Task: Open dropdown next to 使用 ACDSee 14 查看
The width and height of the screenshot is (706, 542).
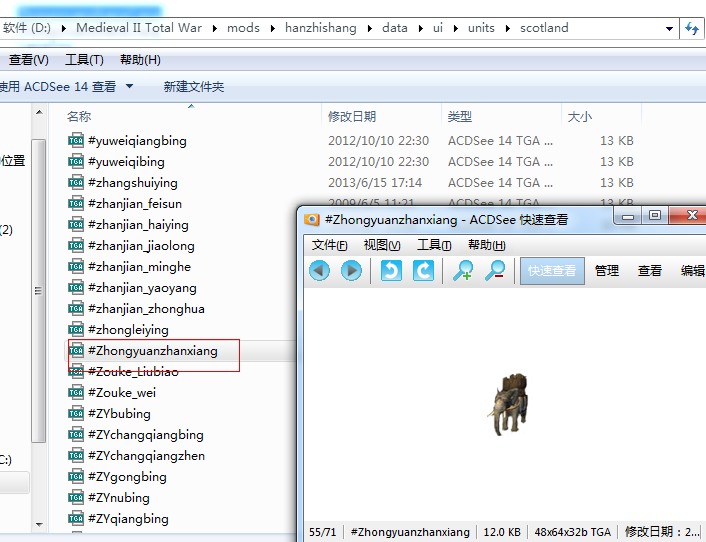Action: (129, 86)
